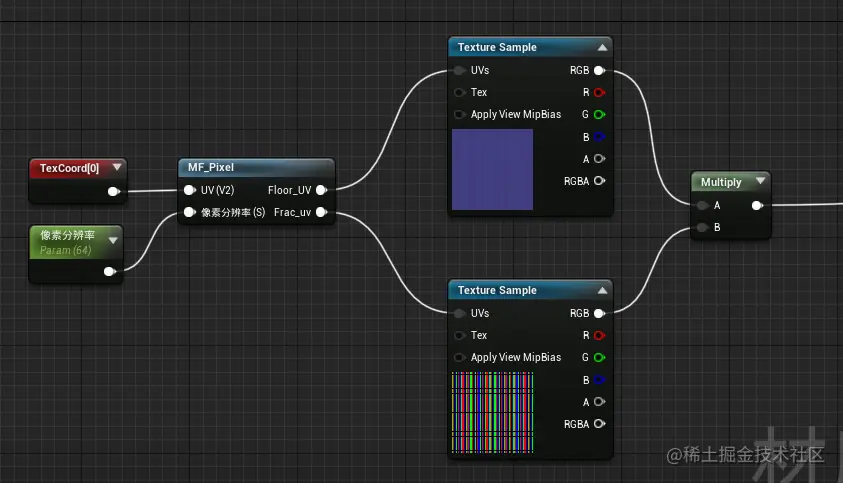Click the 像素分辨率 parameter output pin
The image size is (843, 483).
click(x=110, y=271)
